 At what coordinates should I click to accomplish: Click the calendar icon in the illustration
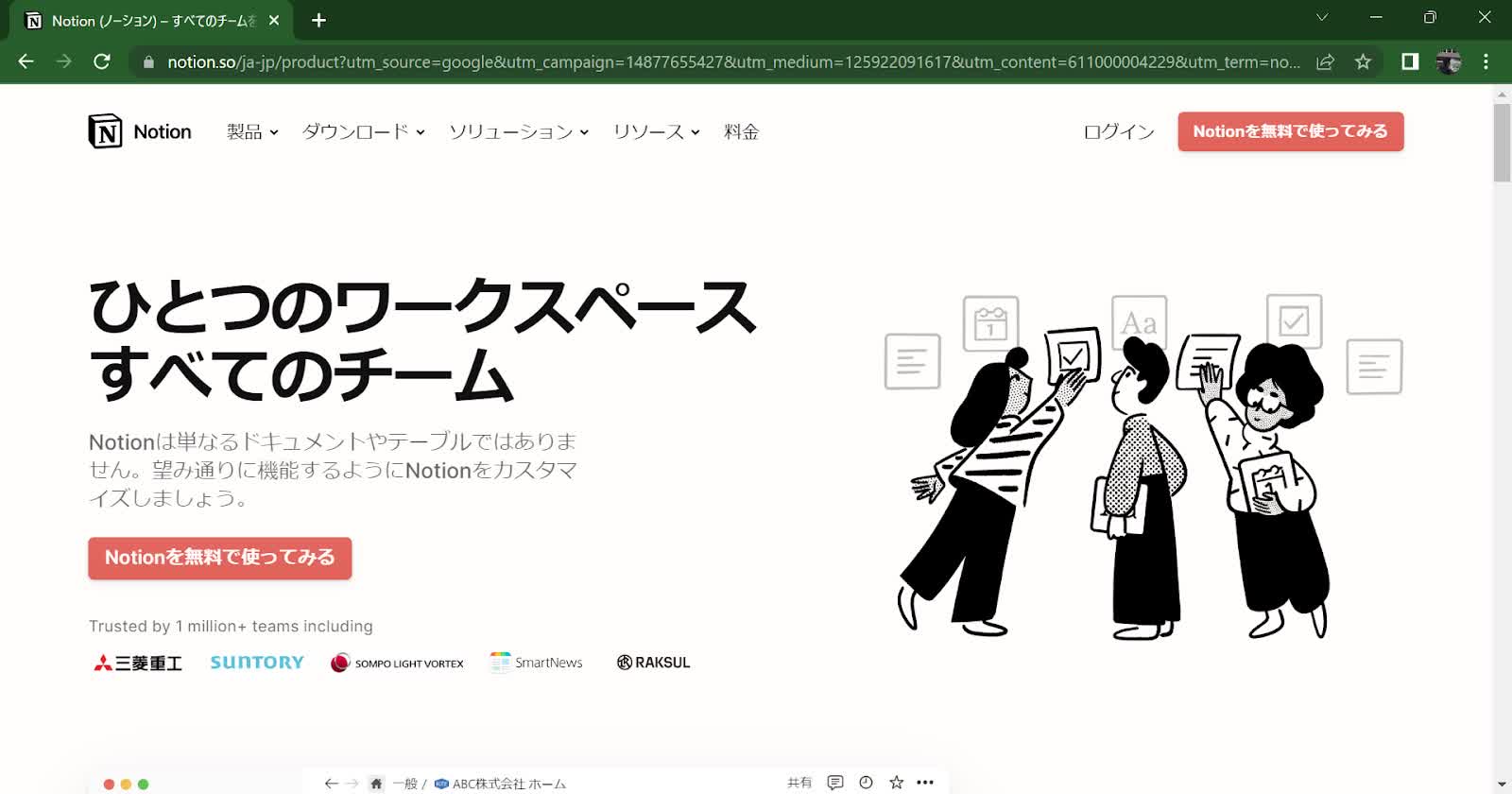tap(990, 323)
